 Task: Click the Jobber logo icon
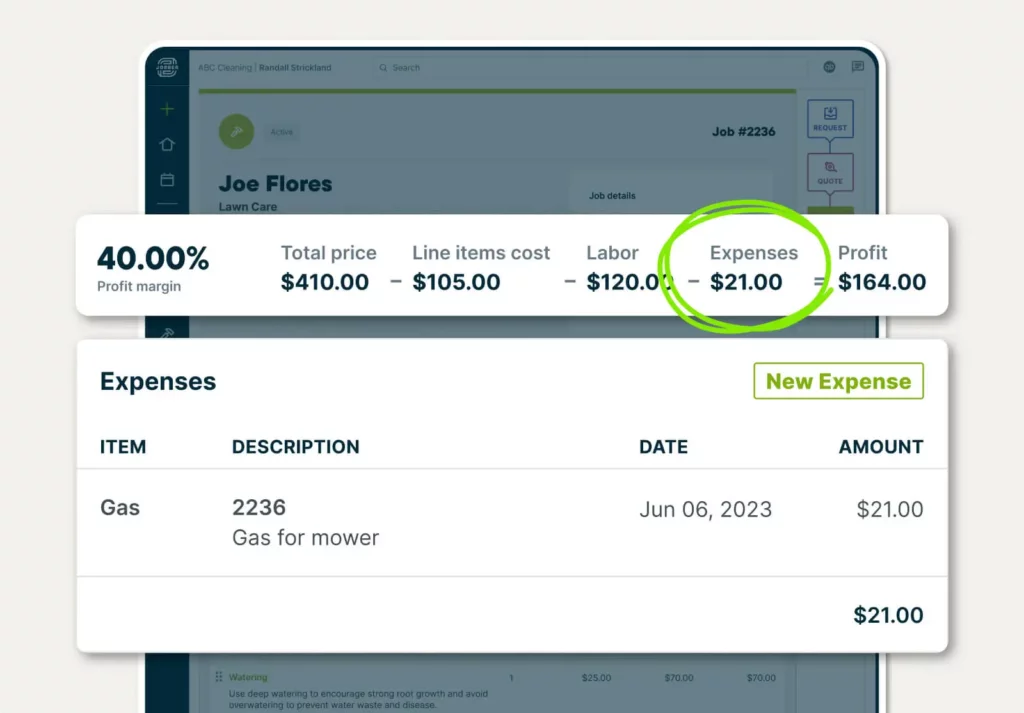[x=167, y=68]
